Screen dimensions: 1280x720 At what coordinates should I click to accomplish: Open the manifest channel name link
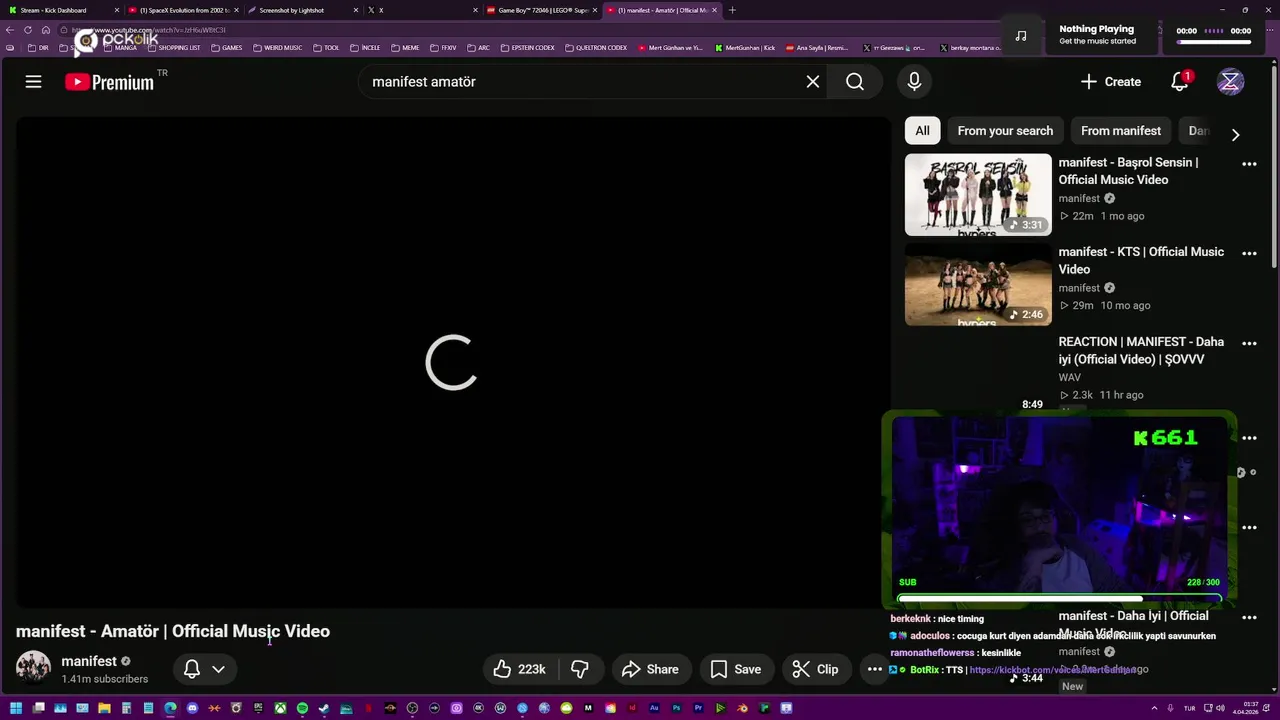tap(89, 661)
